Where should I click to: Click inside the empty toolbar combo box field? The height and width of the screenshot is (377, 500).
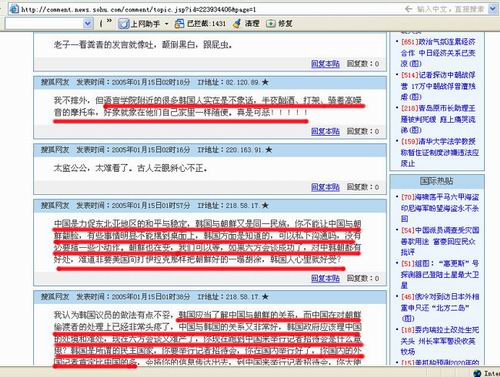coord(44,23)
